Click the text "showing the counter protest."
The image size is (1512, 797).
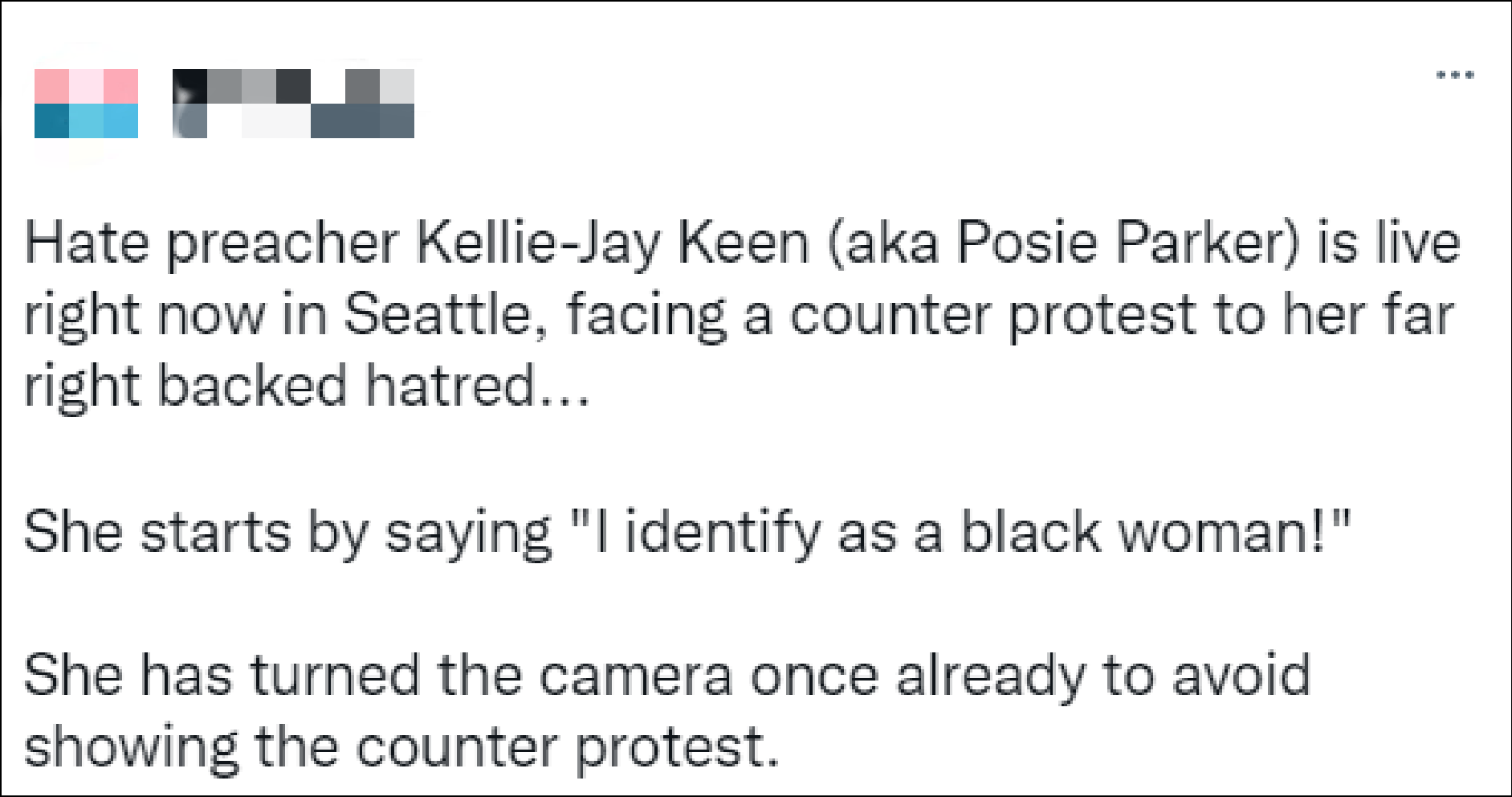tap(401, 746)
